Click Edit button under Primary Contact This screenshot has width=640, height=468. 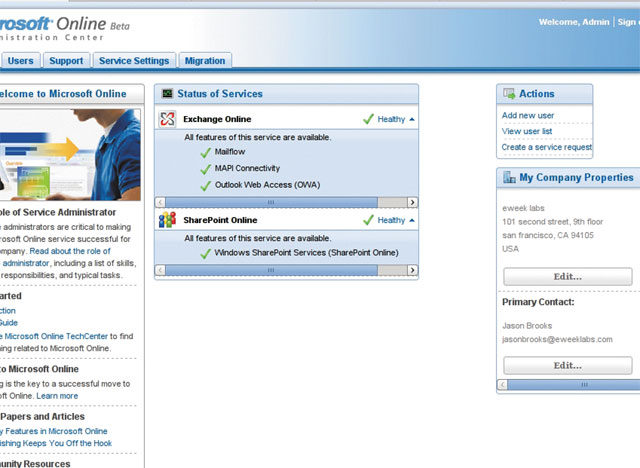pos(568,365)
